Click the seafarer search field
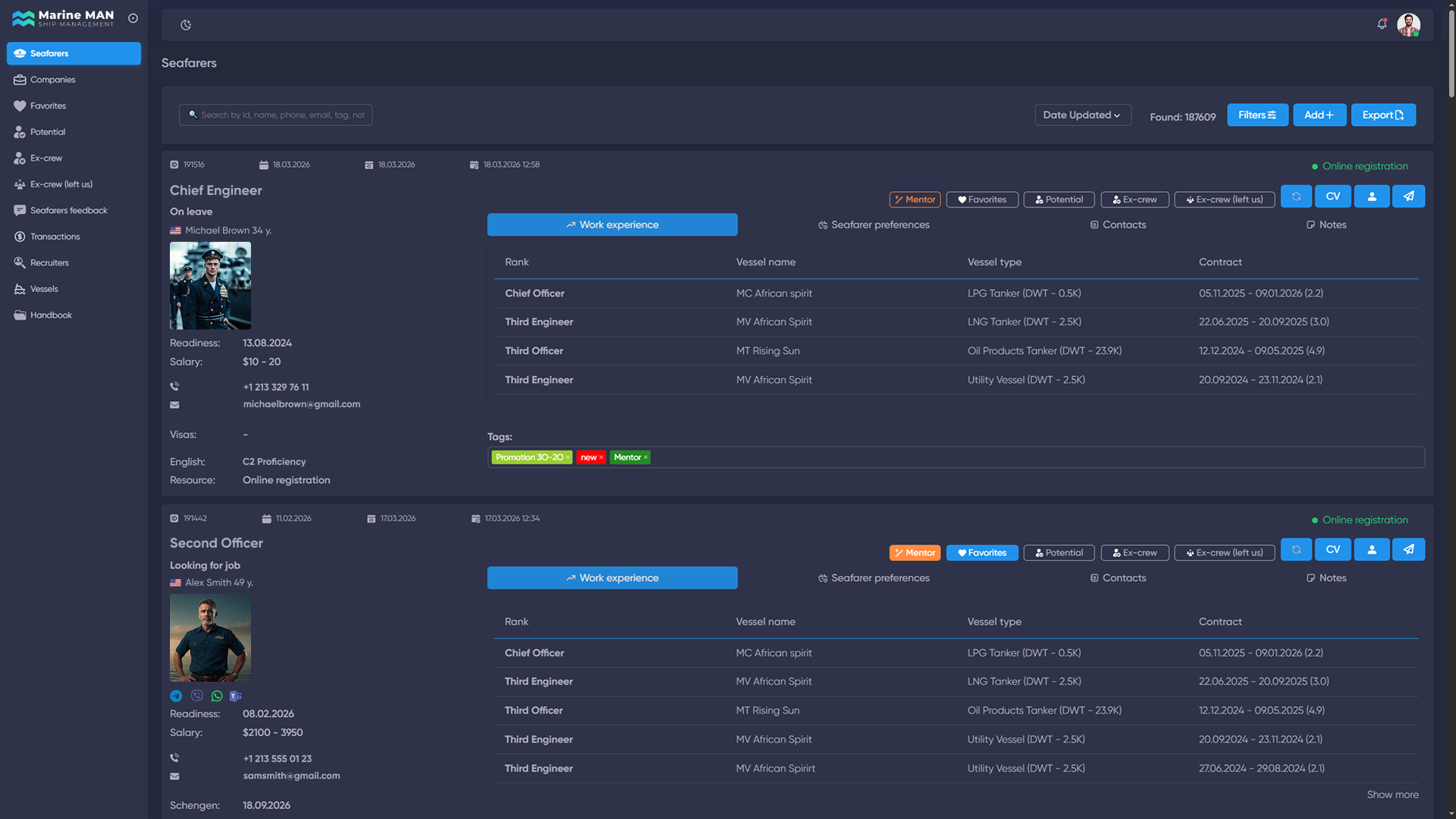The width and height of the screenshot is (1456, 819). click(x=275, y=115)
